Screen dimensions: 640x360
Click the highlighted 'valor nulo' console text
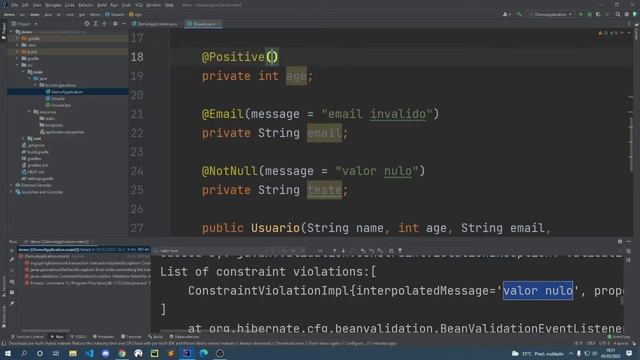[x=538, y=291]
